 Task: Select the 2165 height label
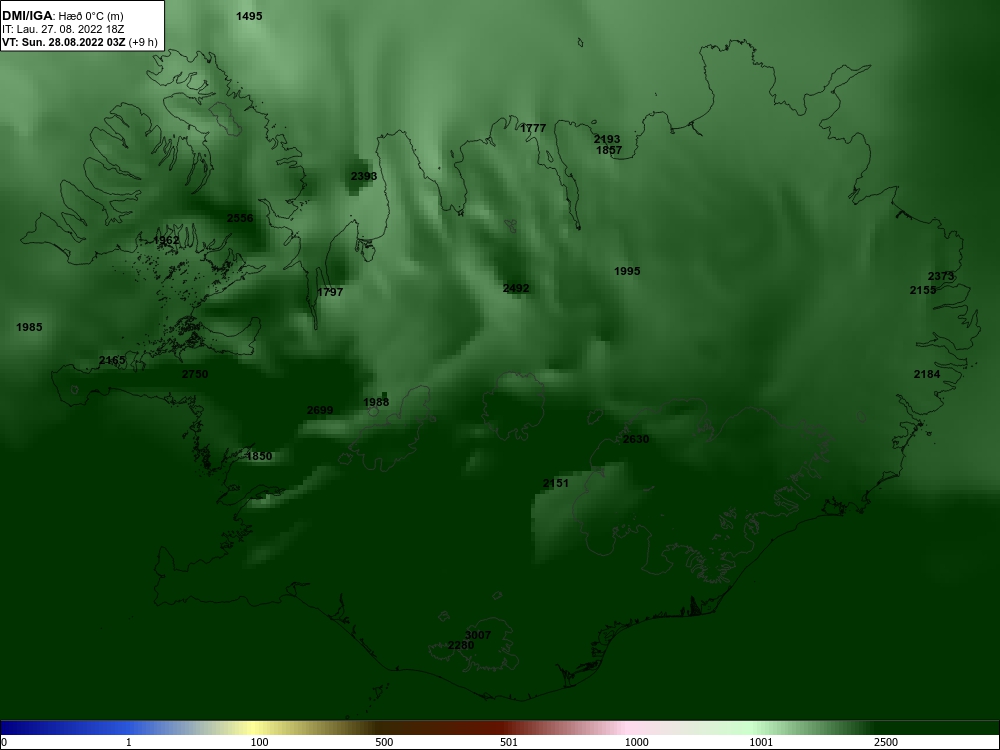112,360
